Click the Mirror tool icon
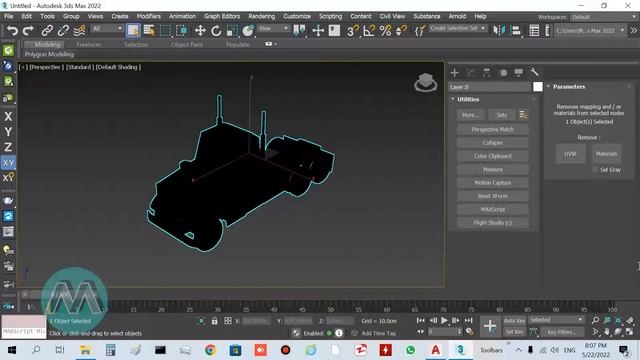The image size is (640, 360). (x=499, y=31)
